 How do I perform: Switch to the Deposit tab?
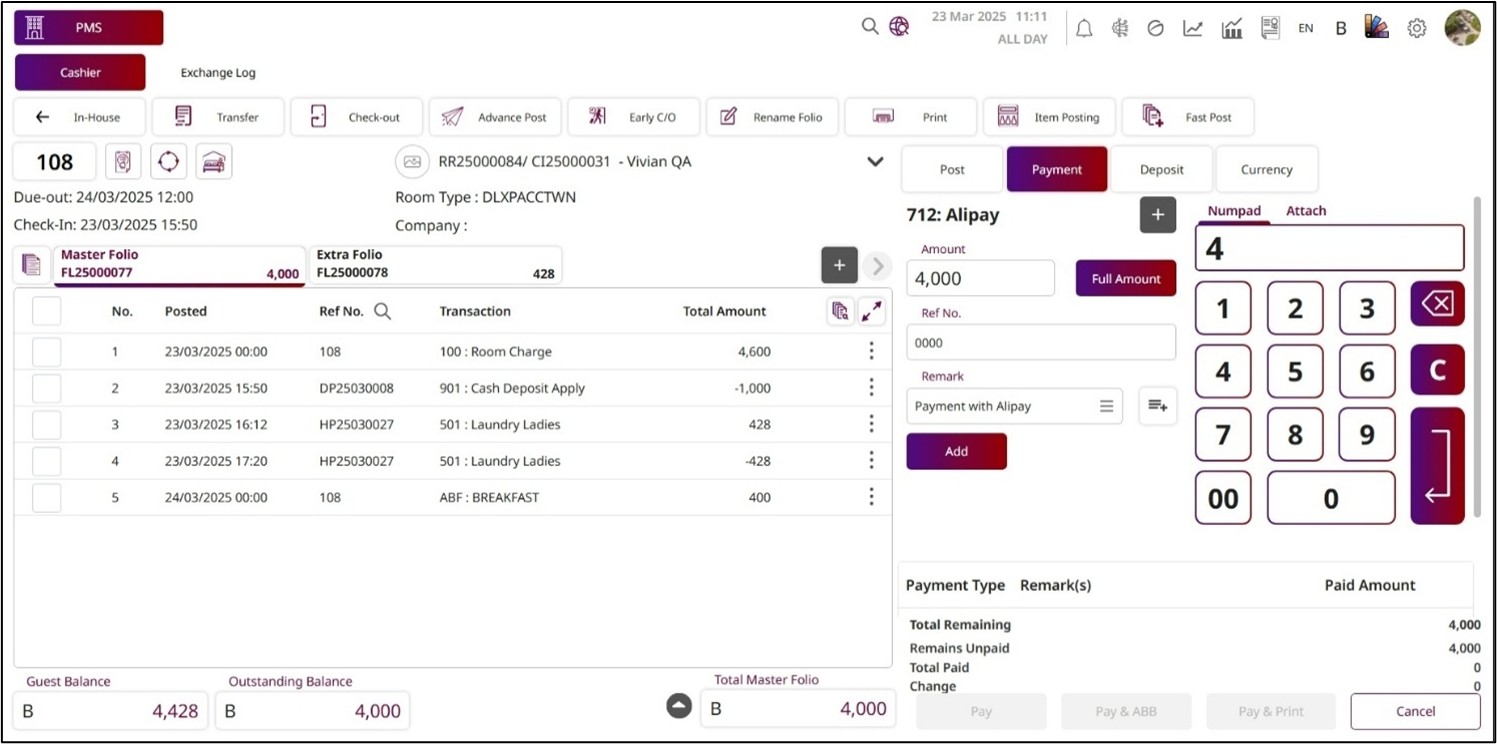pyautogui.click(x=1161, y=170)
